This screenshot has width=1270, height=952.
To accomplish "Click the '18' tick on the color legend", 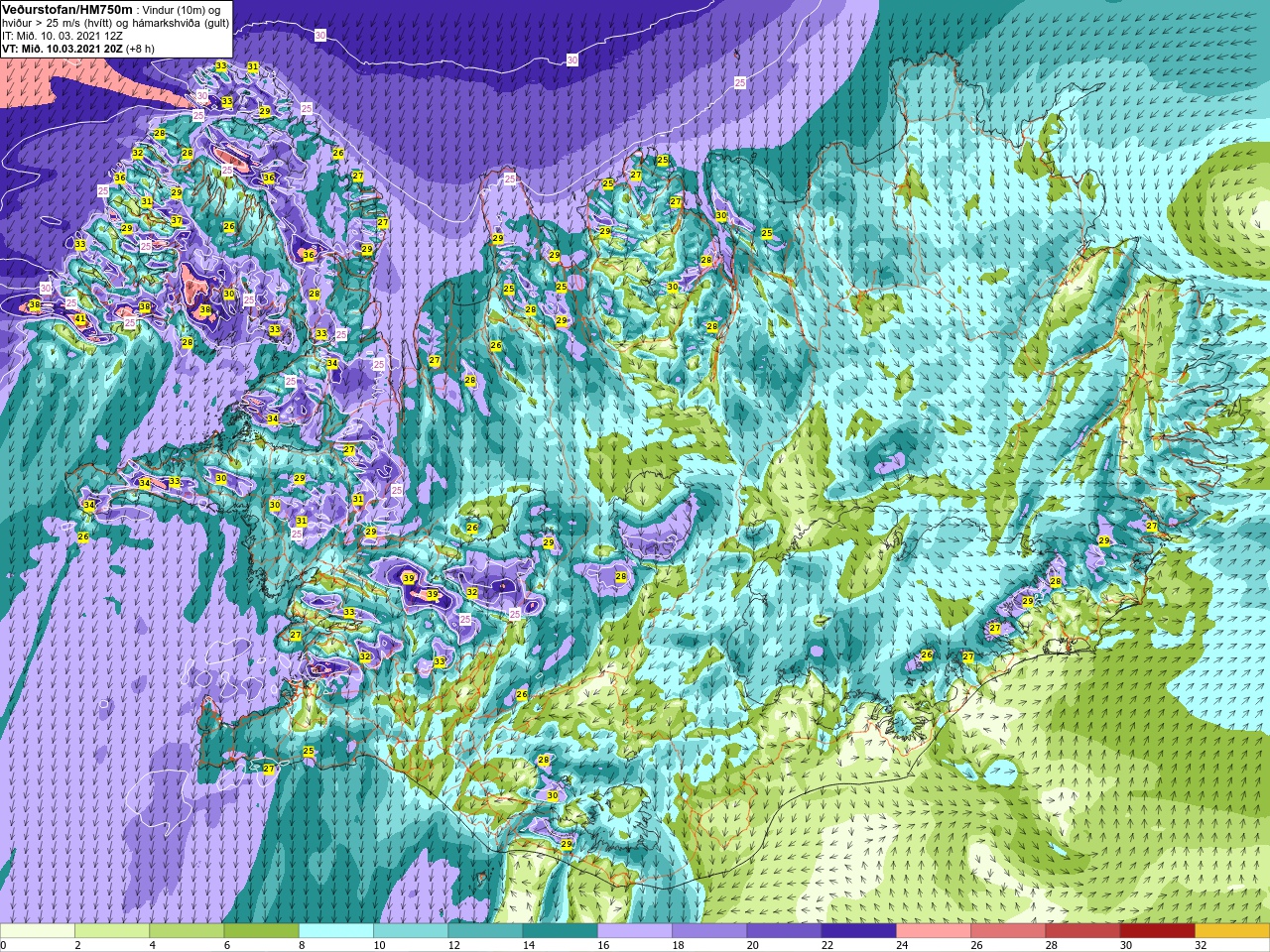I will [678, 946].
